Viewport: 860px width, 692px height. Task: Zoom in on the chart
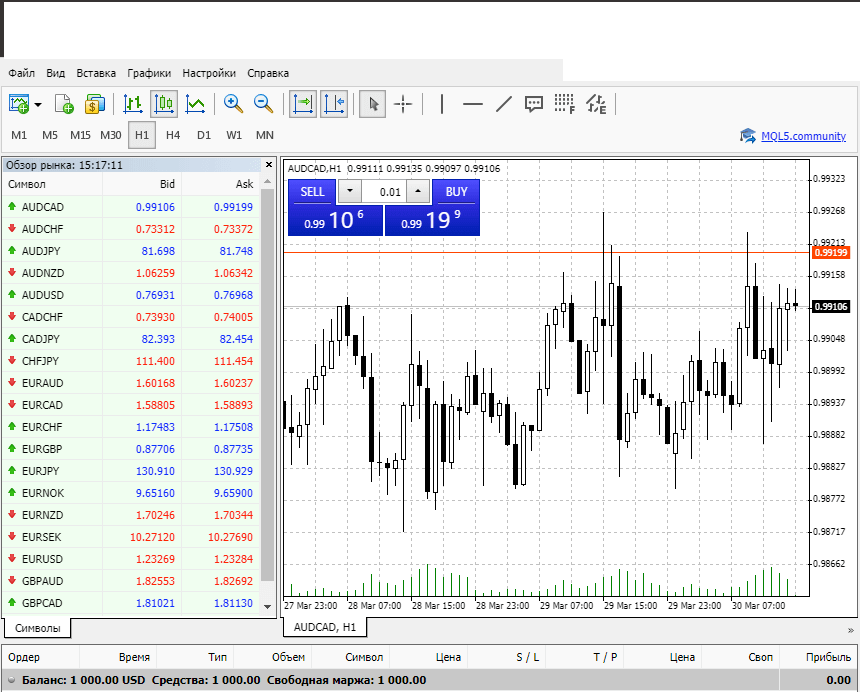(233, 103)
